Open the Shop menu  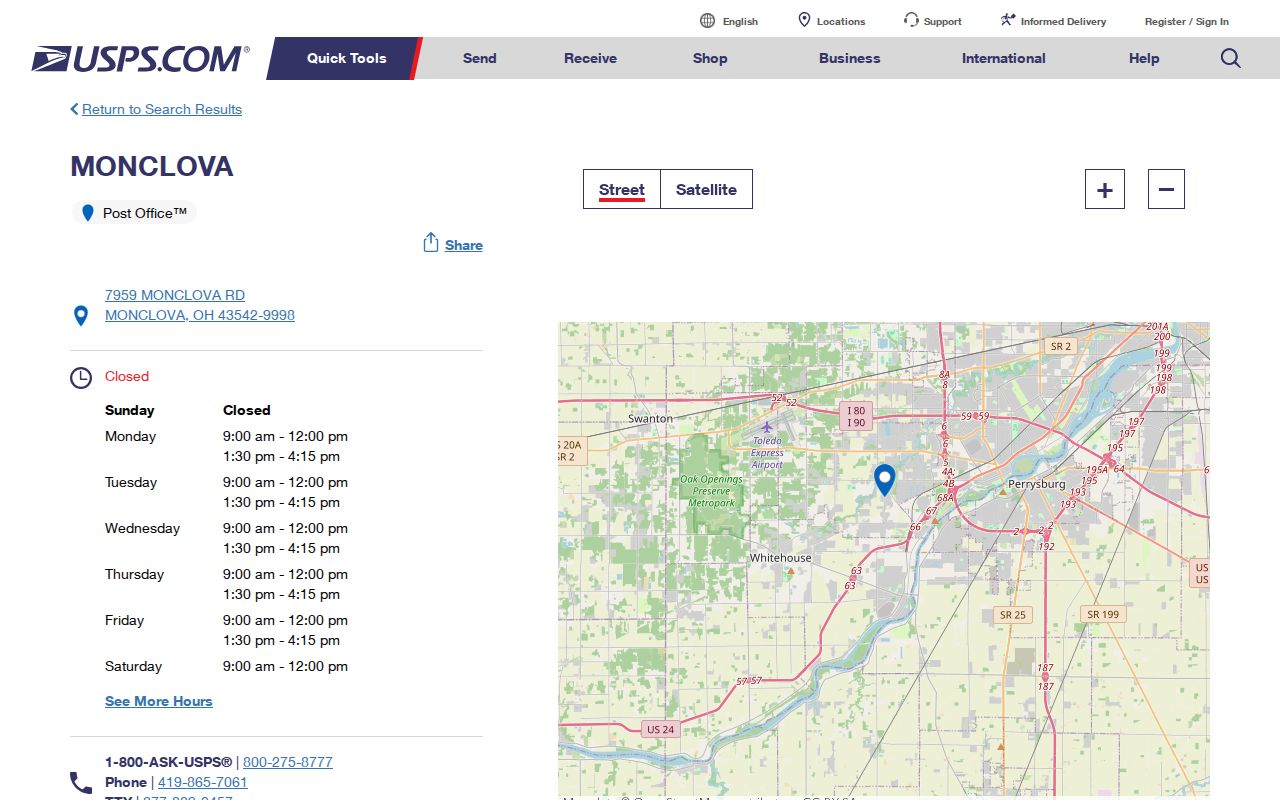(710, 58)
